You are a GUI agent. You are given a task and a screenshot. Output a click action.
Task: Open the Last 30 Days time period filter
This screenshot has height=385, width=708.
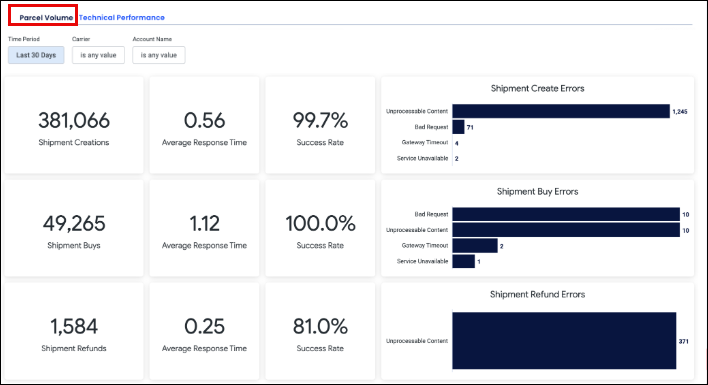(36, 55)
